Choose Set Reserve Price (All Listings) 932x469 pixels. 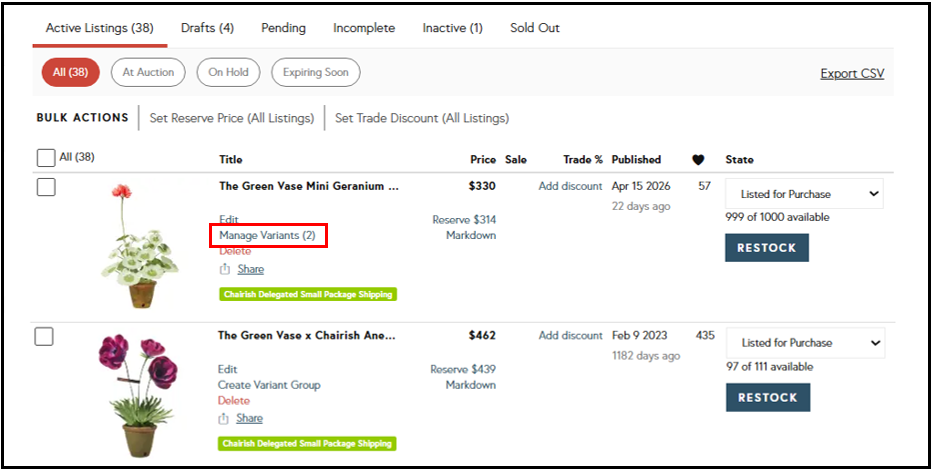(x=232, y=118)
